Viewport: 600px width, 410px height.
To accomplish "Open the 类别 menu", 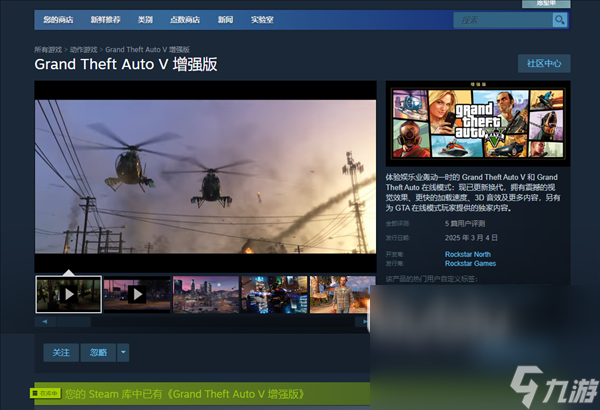I will click(145, 20).
